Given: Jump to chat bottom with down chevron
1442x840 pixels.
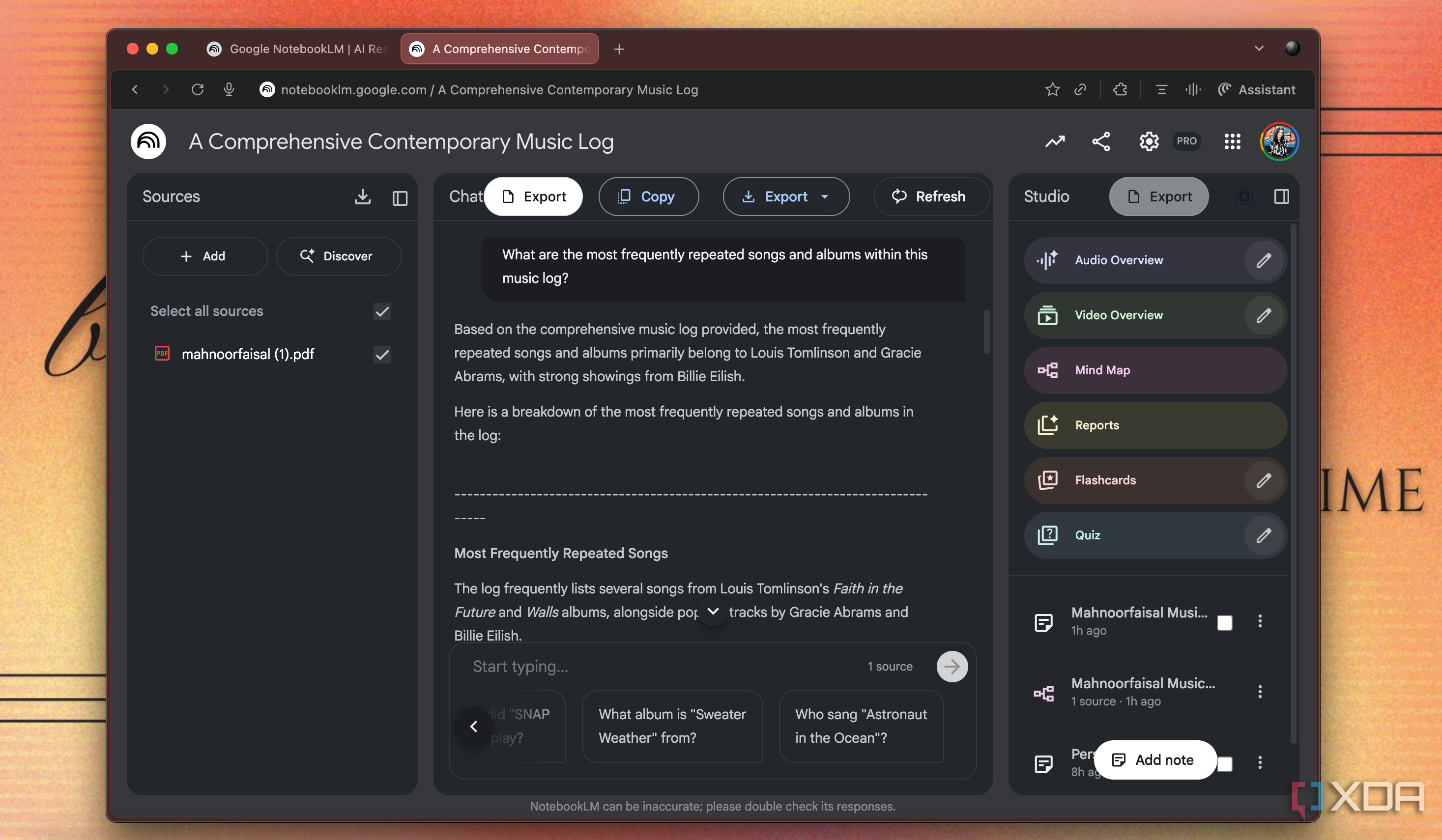Looking at the screenshot, I should 713,611.
